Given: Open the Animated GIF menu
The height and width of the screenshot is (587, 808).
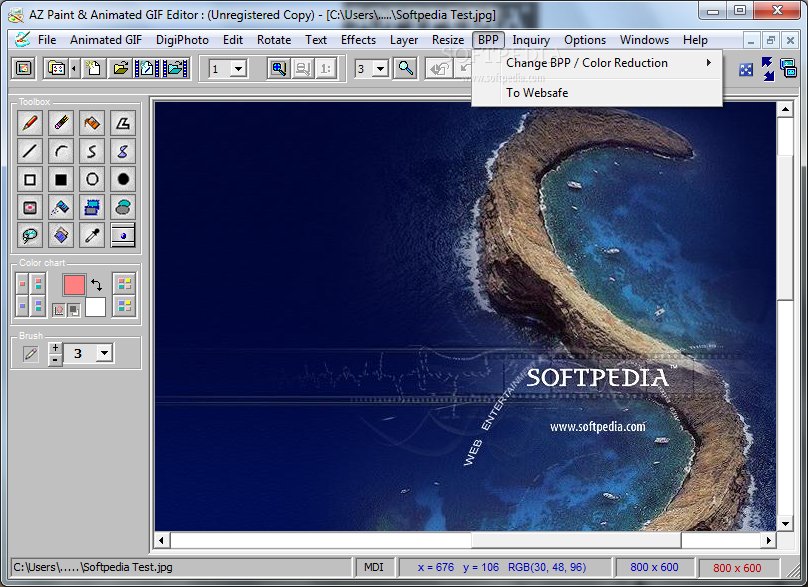Looking at the screenshot, I should pos(106,40).
